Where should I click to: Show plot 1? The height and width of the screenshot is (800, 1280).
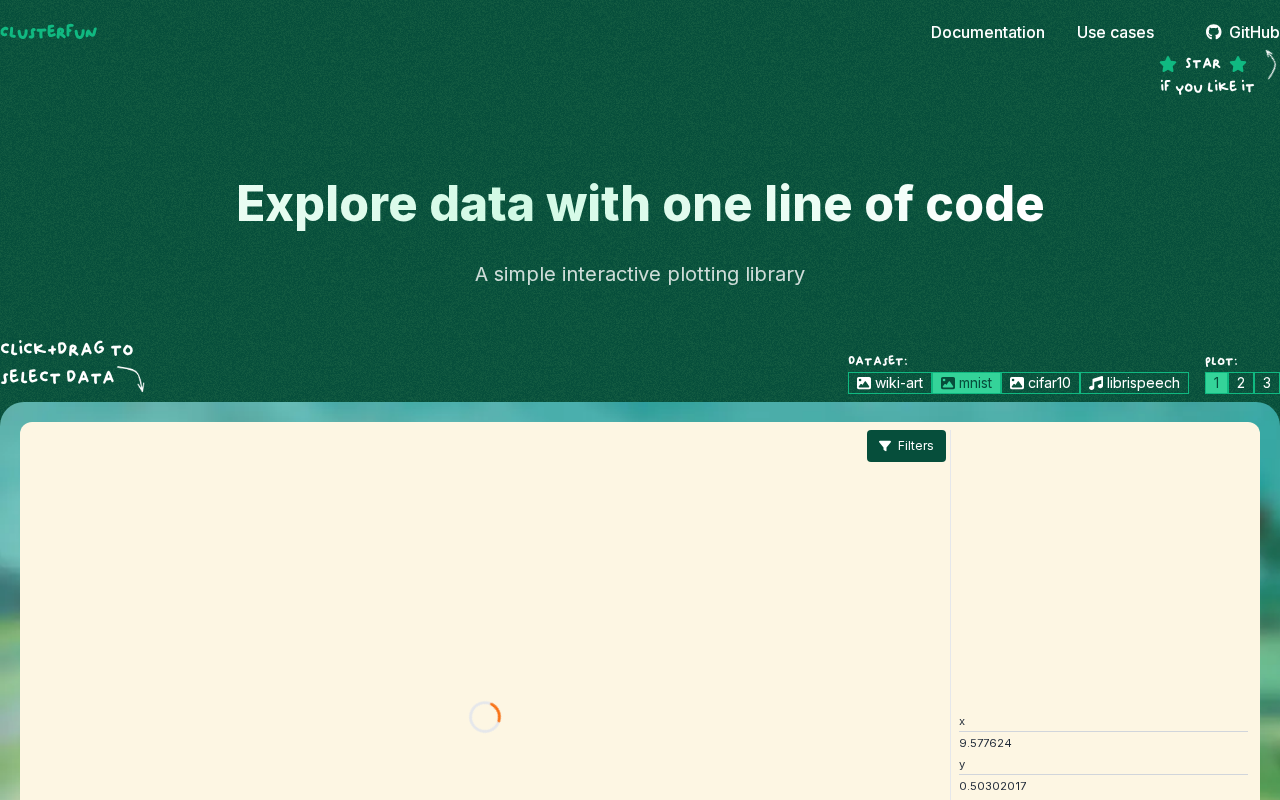click(x=1216, y=383)
